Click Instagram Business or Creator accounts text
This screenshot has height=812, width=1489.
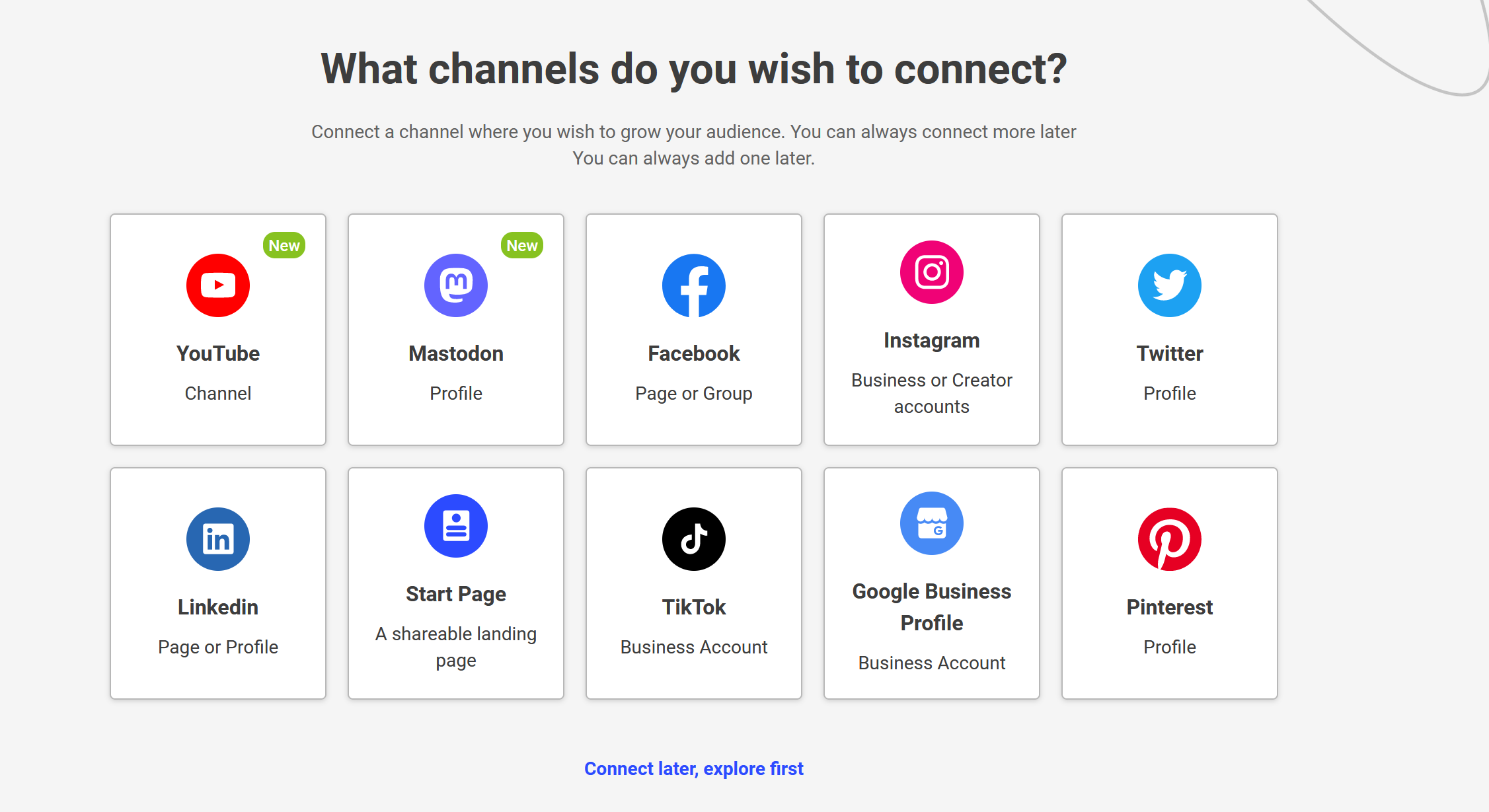point(932,393)
